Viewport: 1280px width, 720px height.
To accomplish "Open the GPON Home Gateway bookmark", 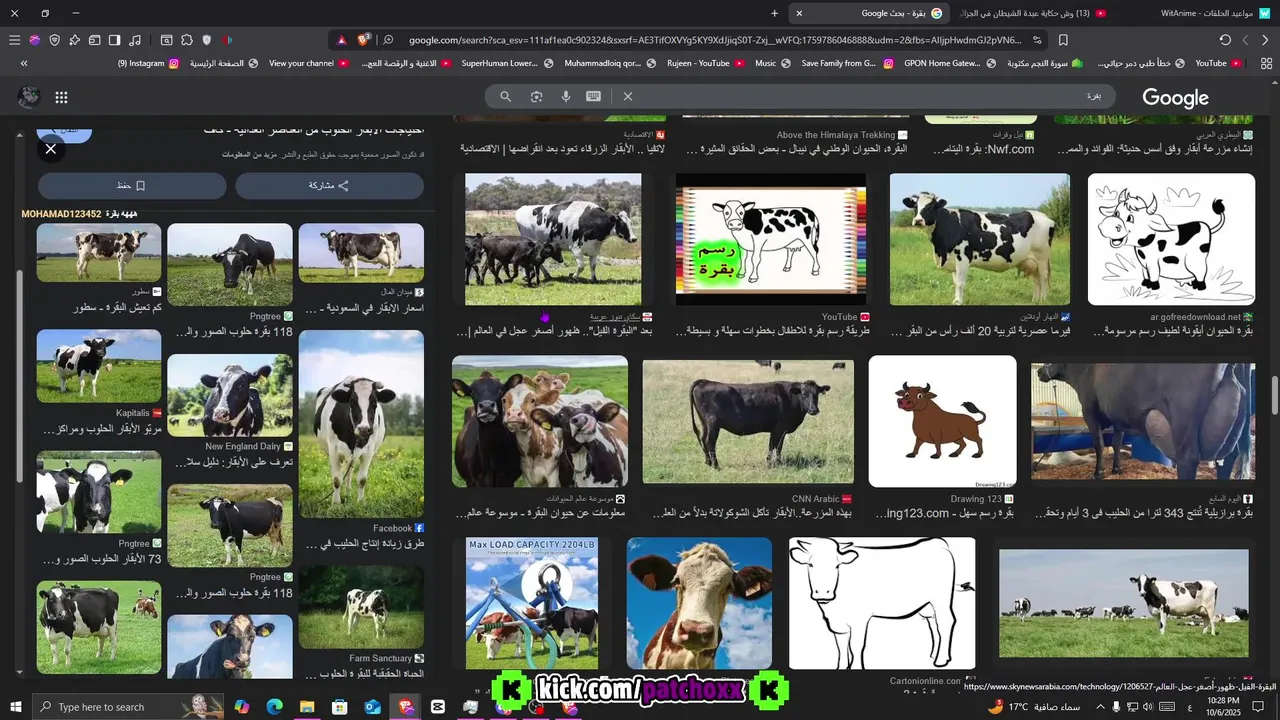I will coord(950,63).
